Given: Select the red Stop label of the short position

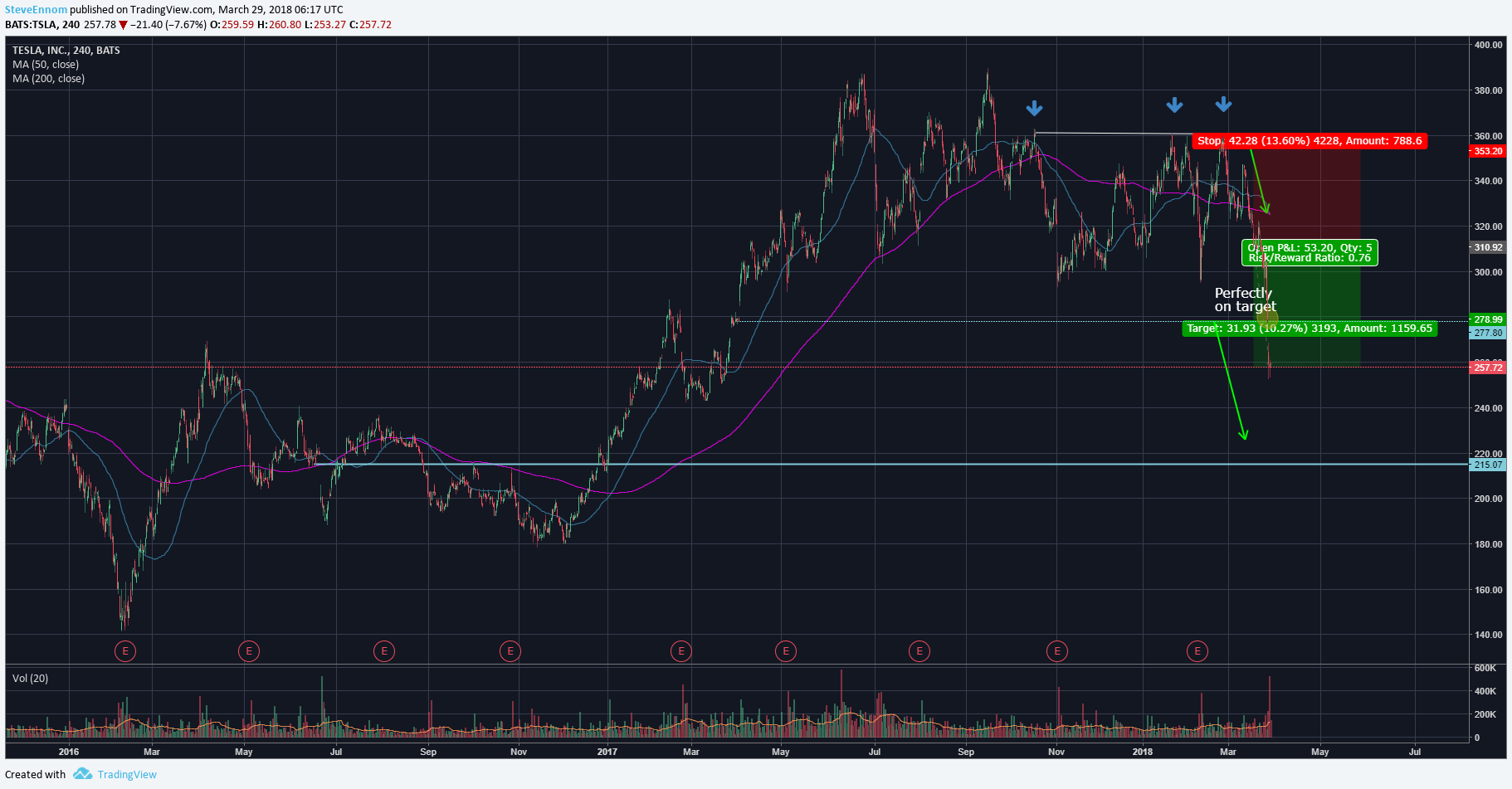Looking at the screenshot, I should point(1310,141).
